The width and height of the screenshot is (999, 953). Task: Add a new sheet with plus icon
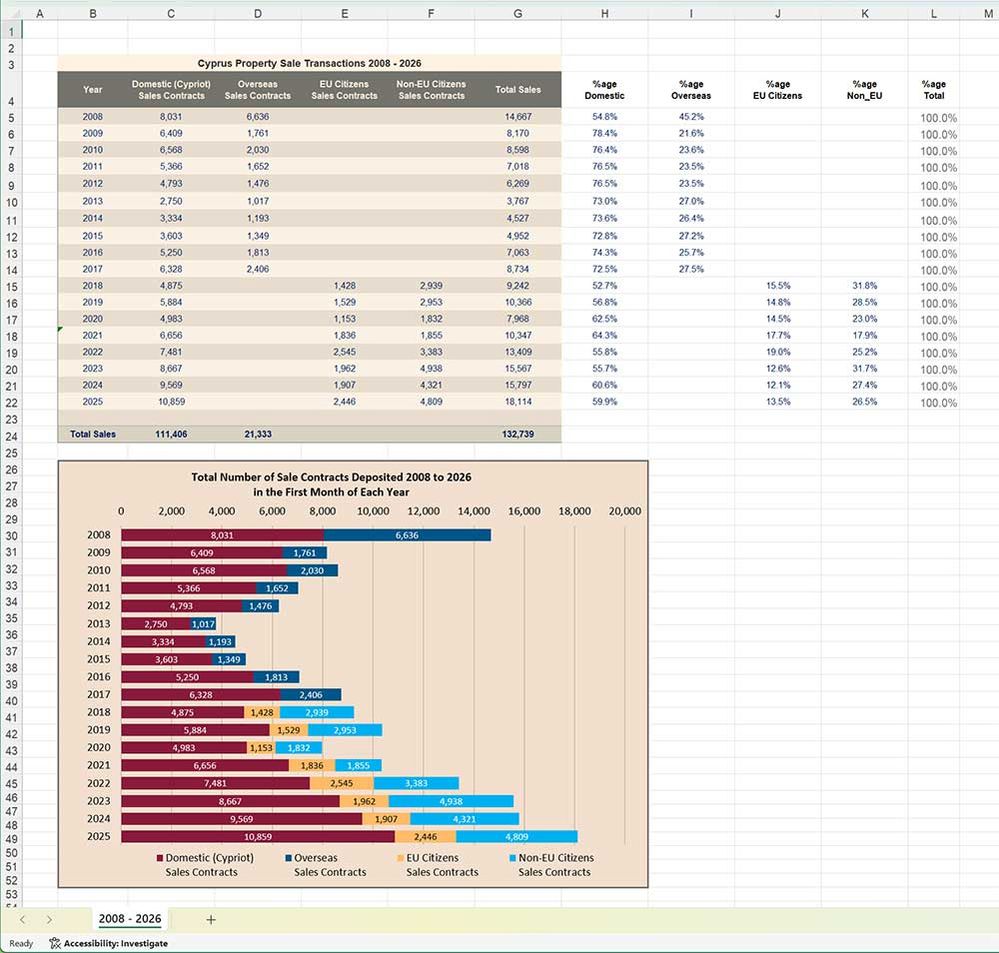pyautogui.click(x=210, y=920)
